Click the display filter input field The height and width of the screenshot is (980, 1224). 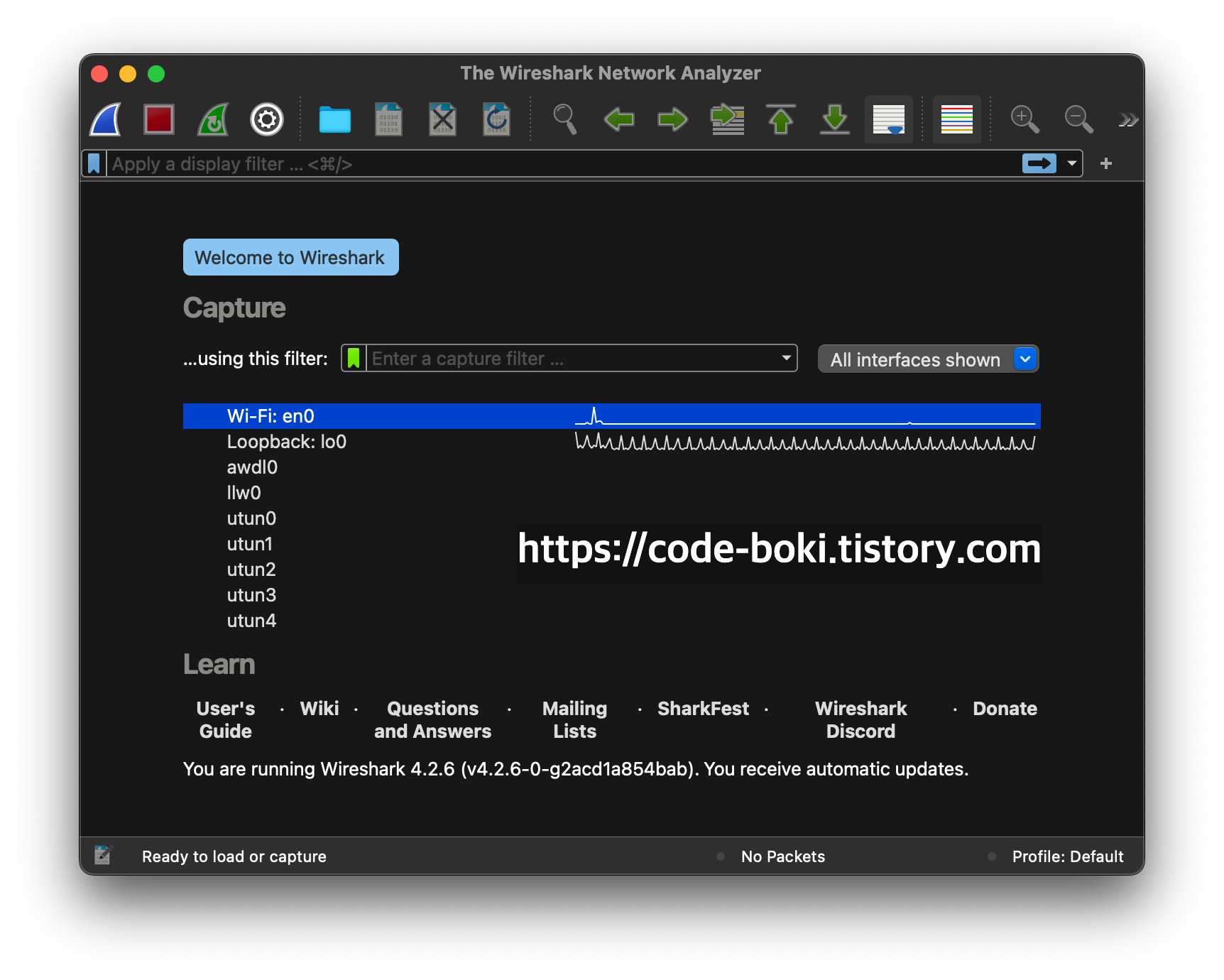click(x=563, y=164)
